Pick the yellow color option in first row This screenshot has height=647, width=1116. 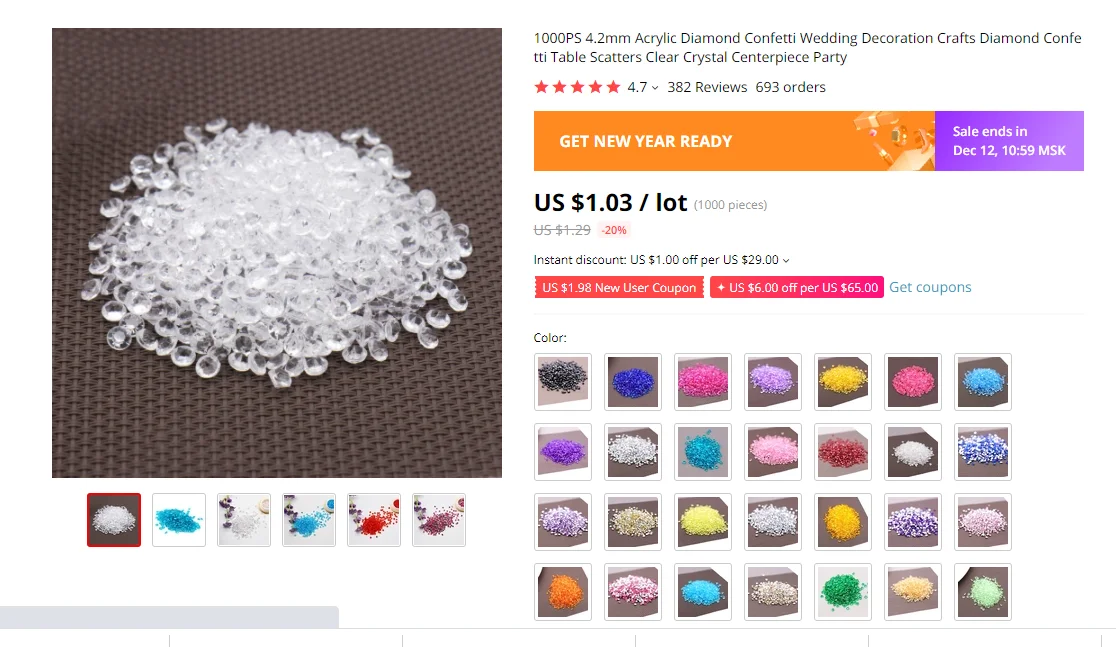point(843,382)
